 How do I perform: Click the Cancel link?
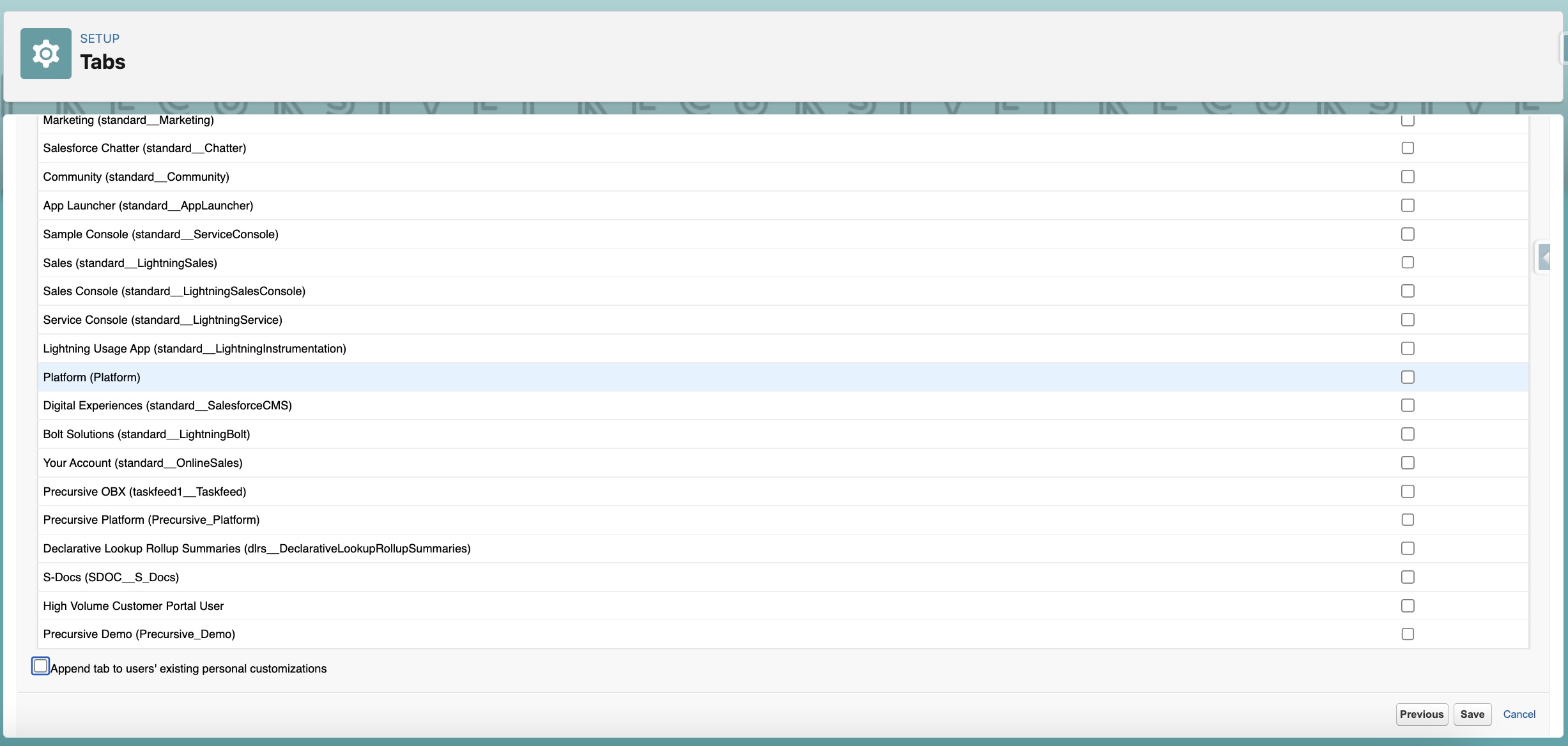pos(1519,714)
